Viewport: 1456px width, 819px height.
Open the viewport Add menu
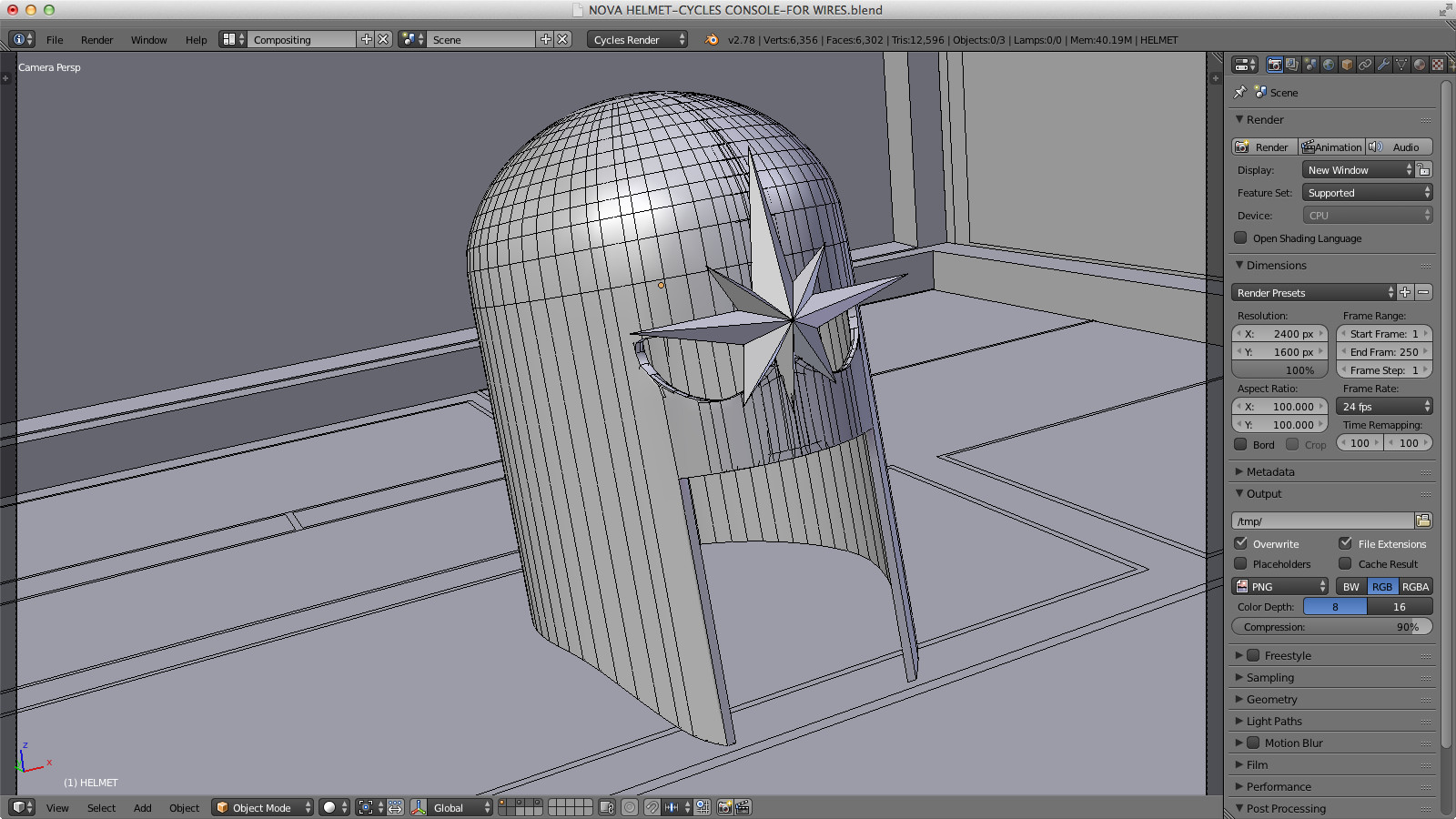point(143,808)
